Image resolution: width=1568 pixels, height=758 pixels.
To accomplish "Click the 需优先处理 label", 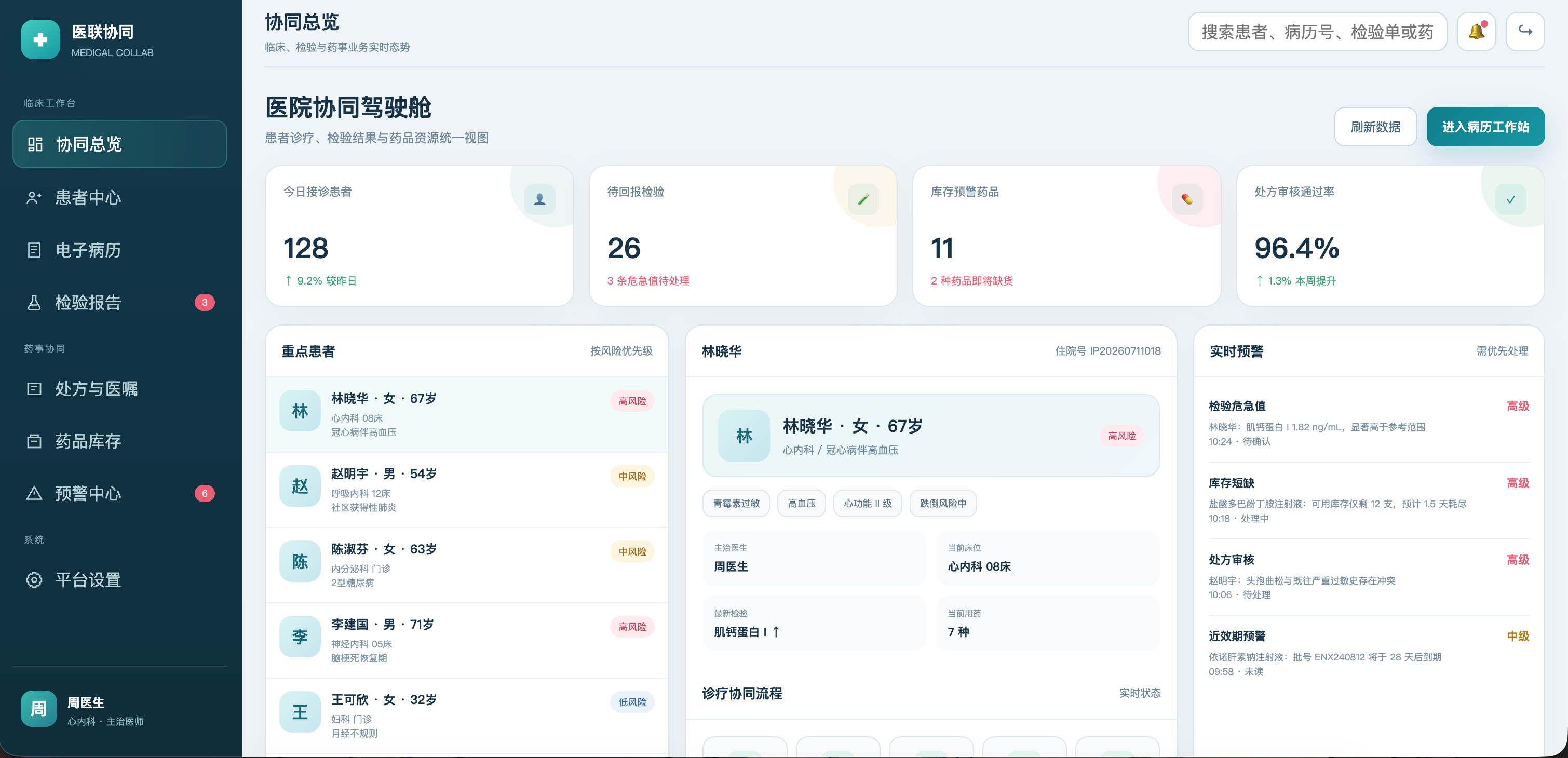I will pos(1502,350).
